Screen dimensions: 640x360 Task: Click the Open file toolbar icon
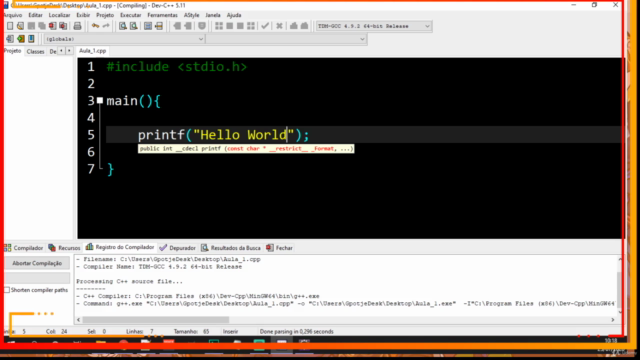coord(20,26)
